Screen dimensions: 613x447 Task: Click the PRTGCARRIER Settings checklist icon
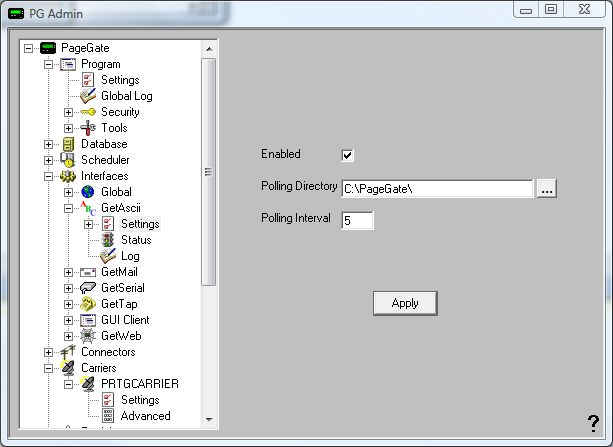pyautogui.click(x=108, y=400)
